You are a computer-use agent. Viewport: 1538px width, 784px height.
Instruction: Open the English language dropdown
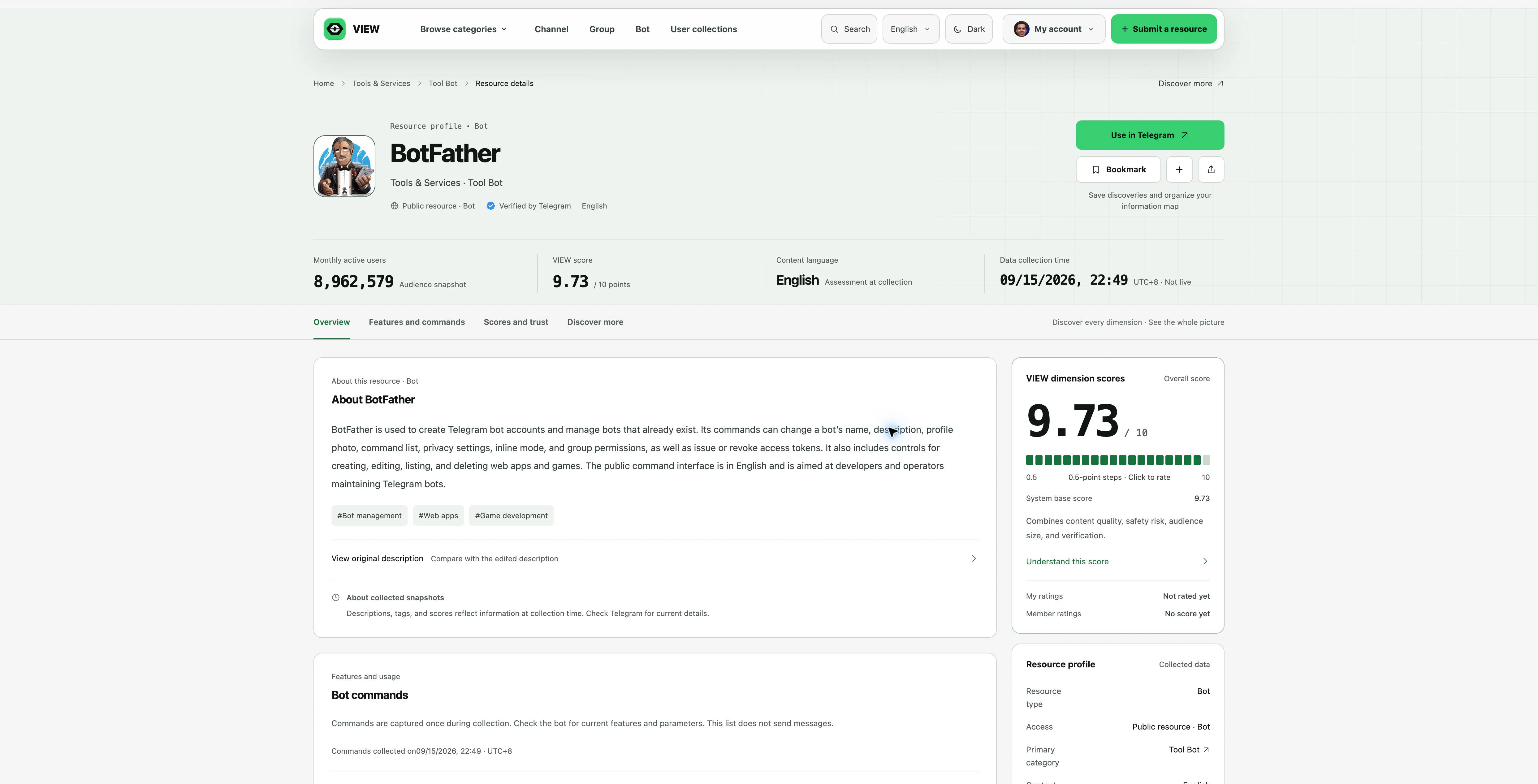910,29
